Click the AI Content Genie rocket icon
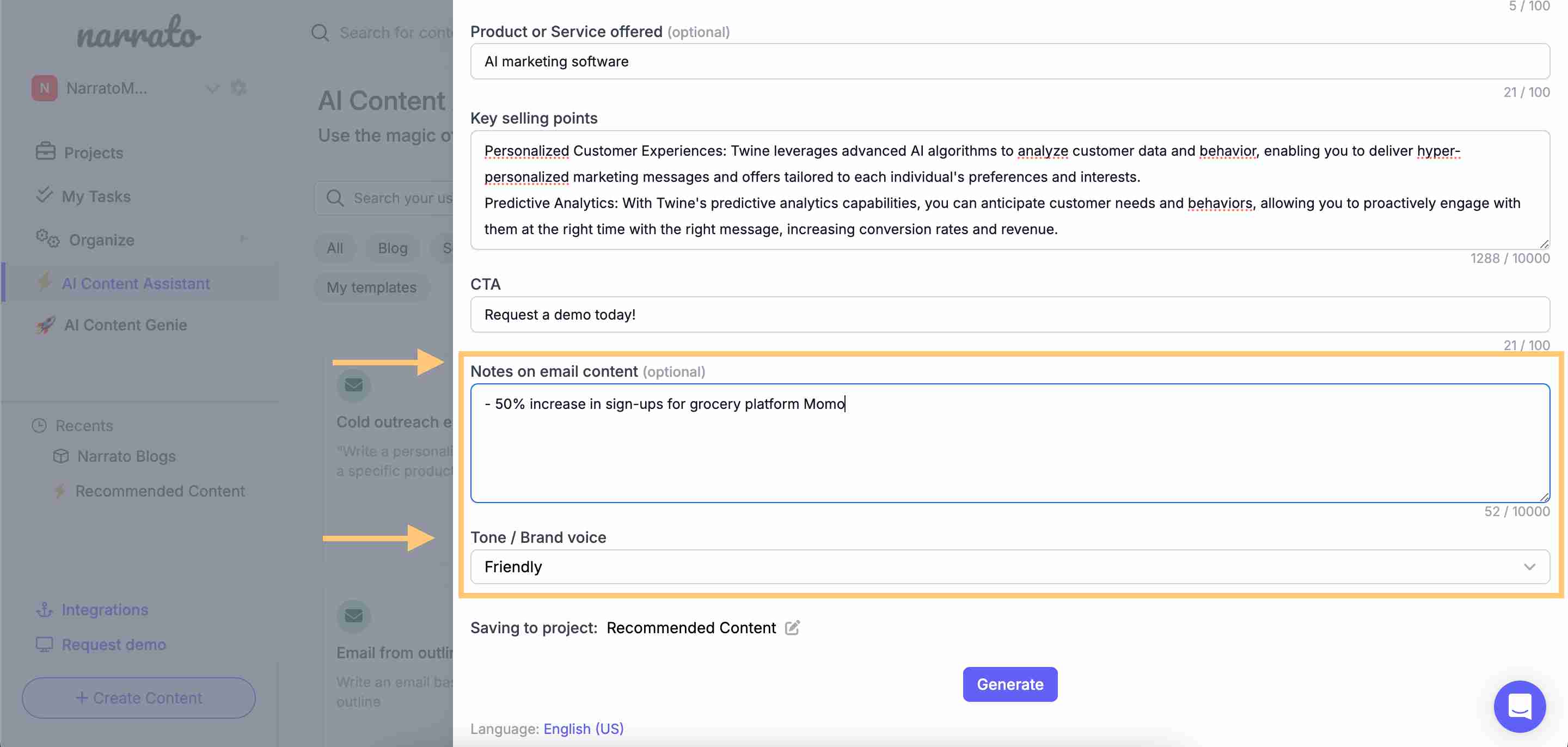Screen dimensions: 1568x747 click(x=46, y=325)
